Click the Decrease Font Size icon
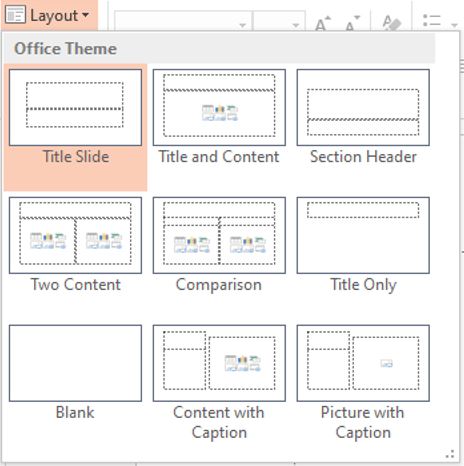Viewport: 464px width, 466px height. [x=353, y=23]
